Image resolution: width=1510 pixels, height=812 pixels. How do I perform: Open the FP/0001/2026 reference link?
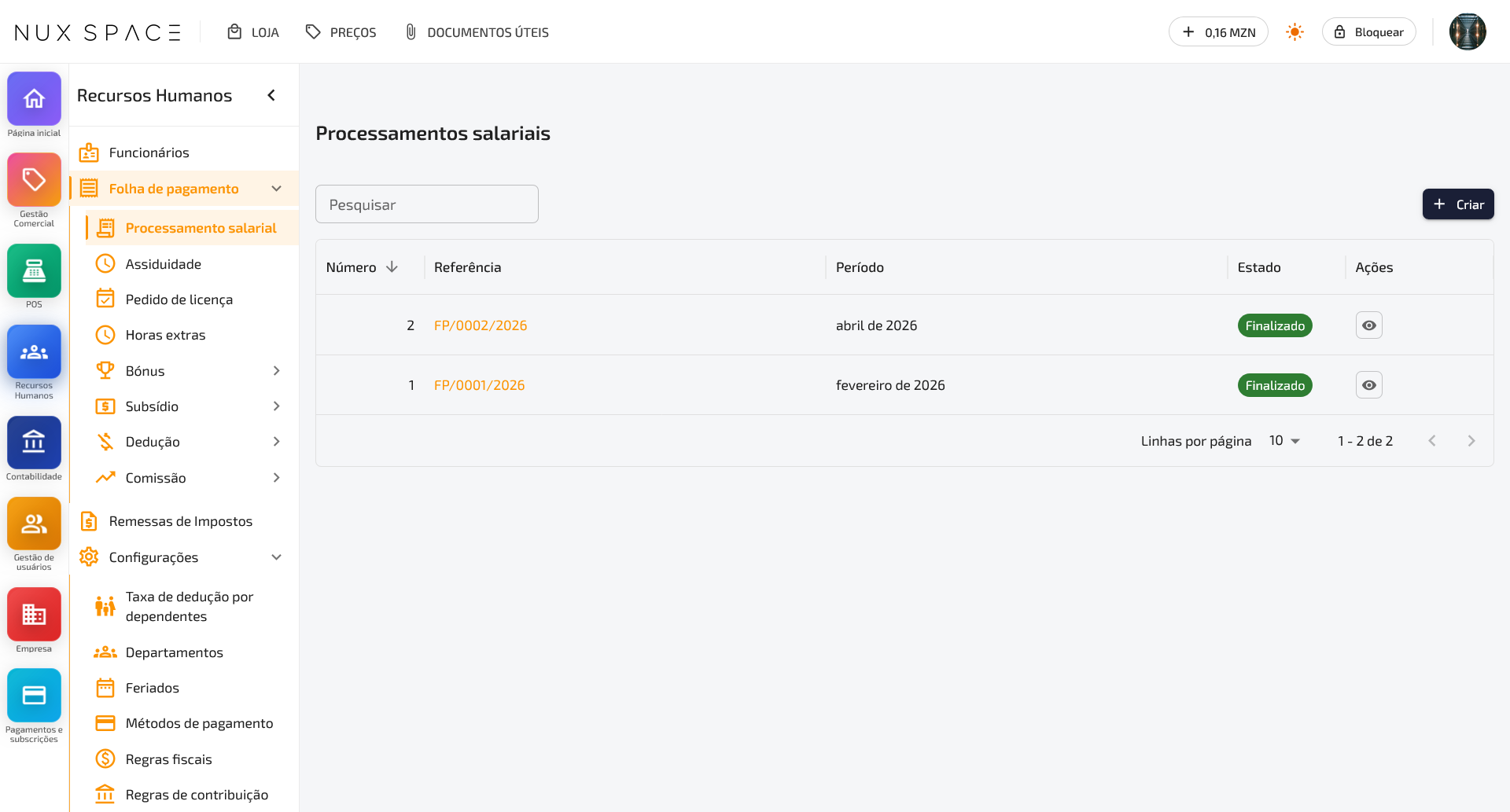click(480, 385)
